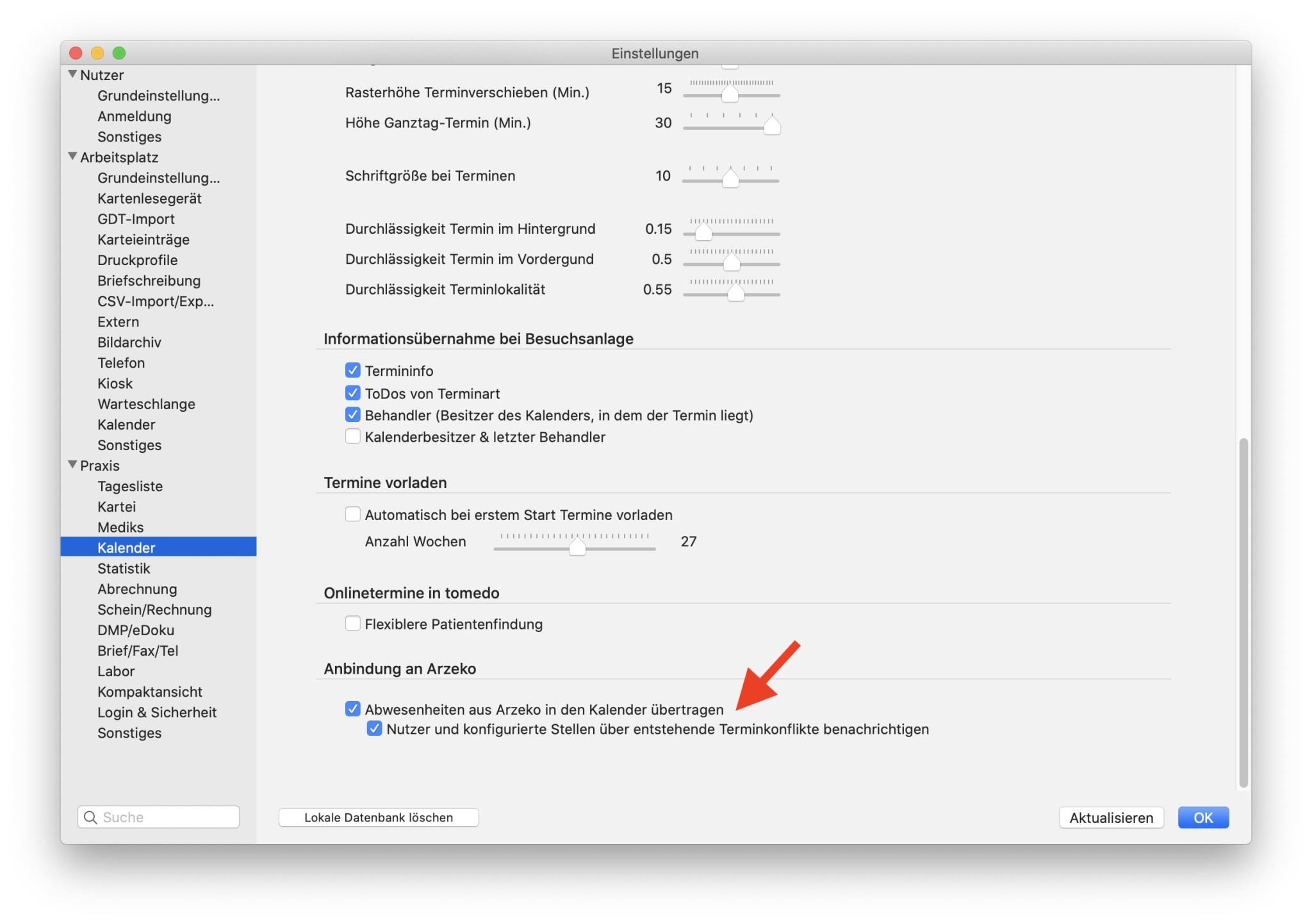Open Warteschlange settings
The image size is (1312, 924).
pos(146,403)
